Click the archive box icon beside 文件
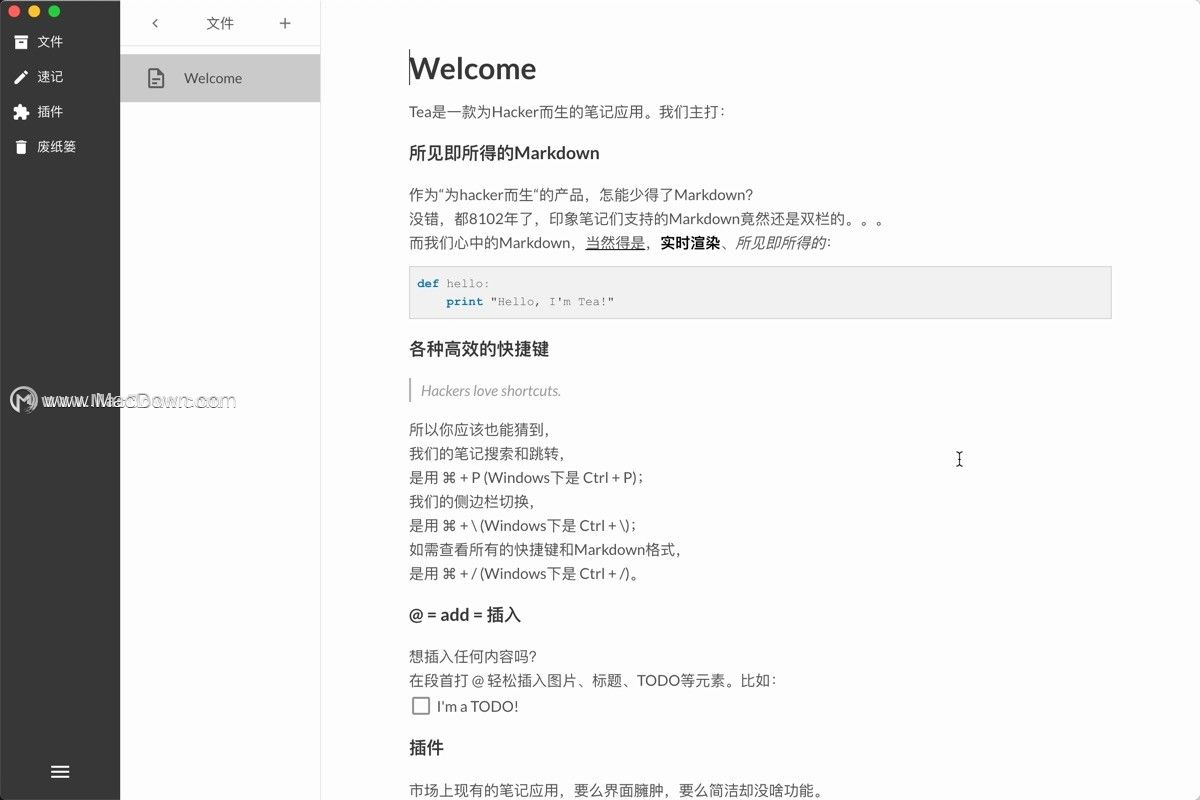The image size is (1200, 800). [21, 42]
